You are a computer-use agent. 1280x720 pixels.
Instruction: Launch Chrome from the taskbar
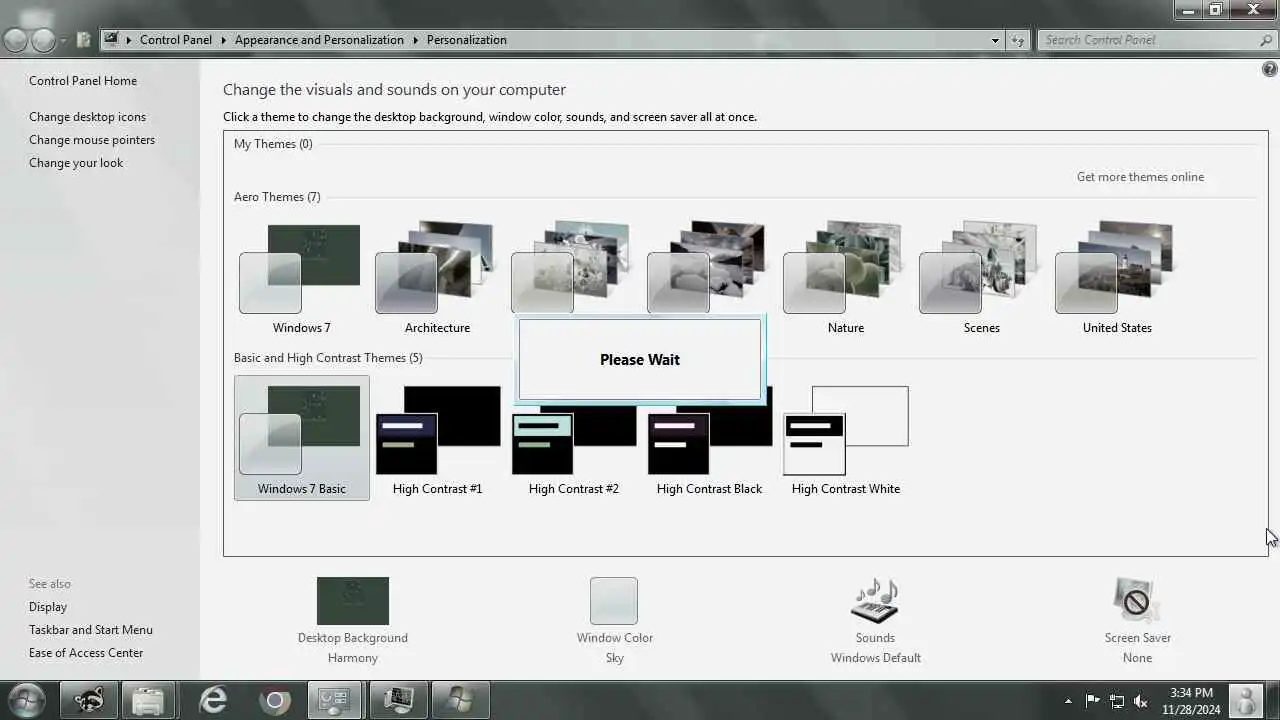pos(275,700)
